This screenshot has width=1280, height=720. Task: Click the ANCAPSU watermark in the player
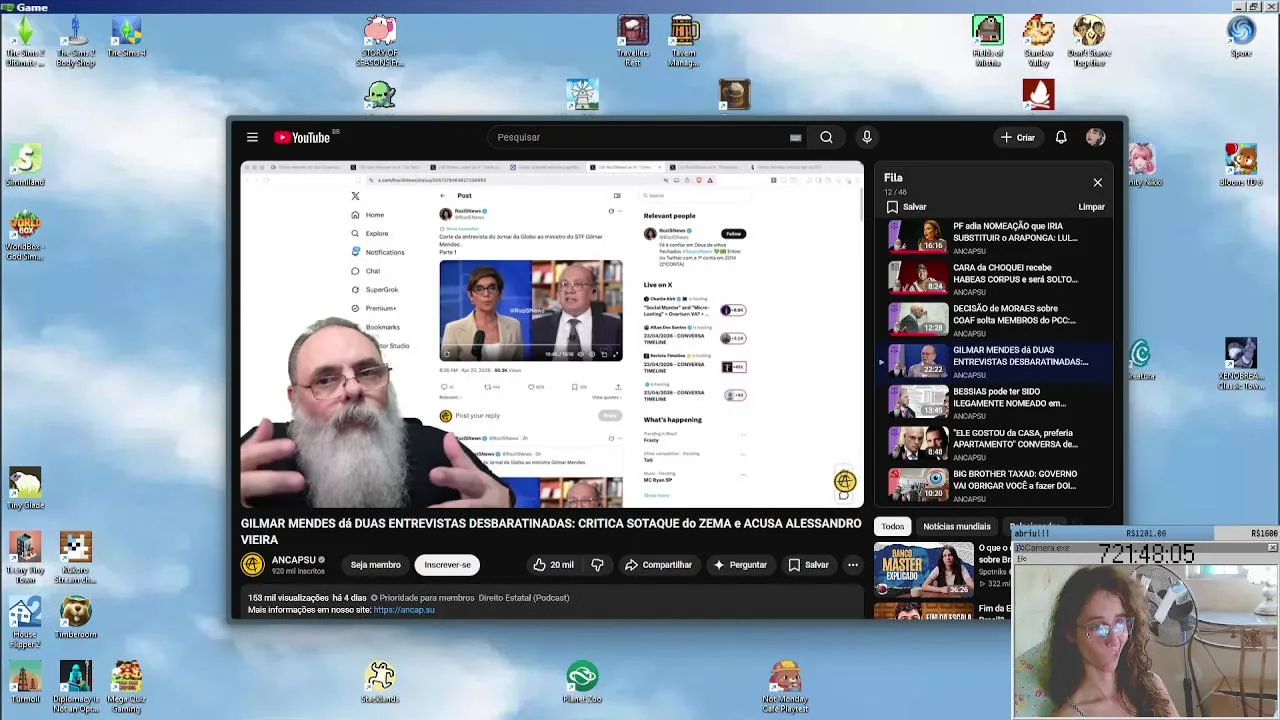point(845,482)
